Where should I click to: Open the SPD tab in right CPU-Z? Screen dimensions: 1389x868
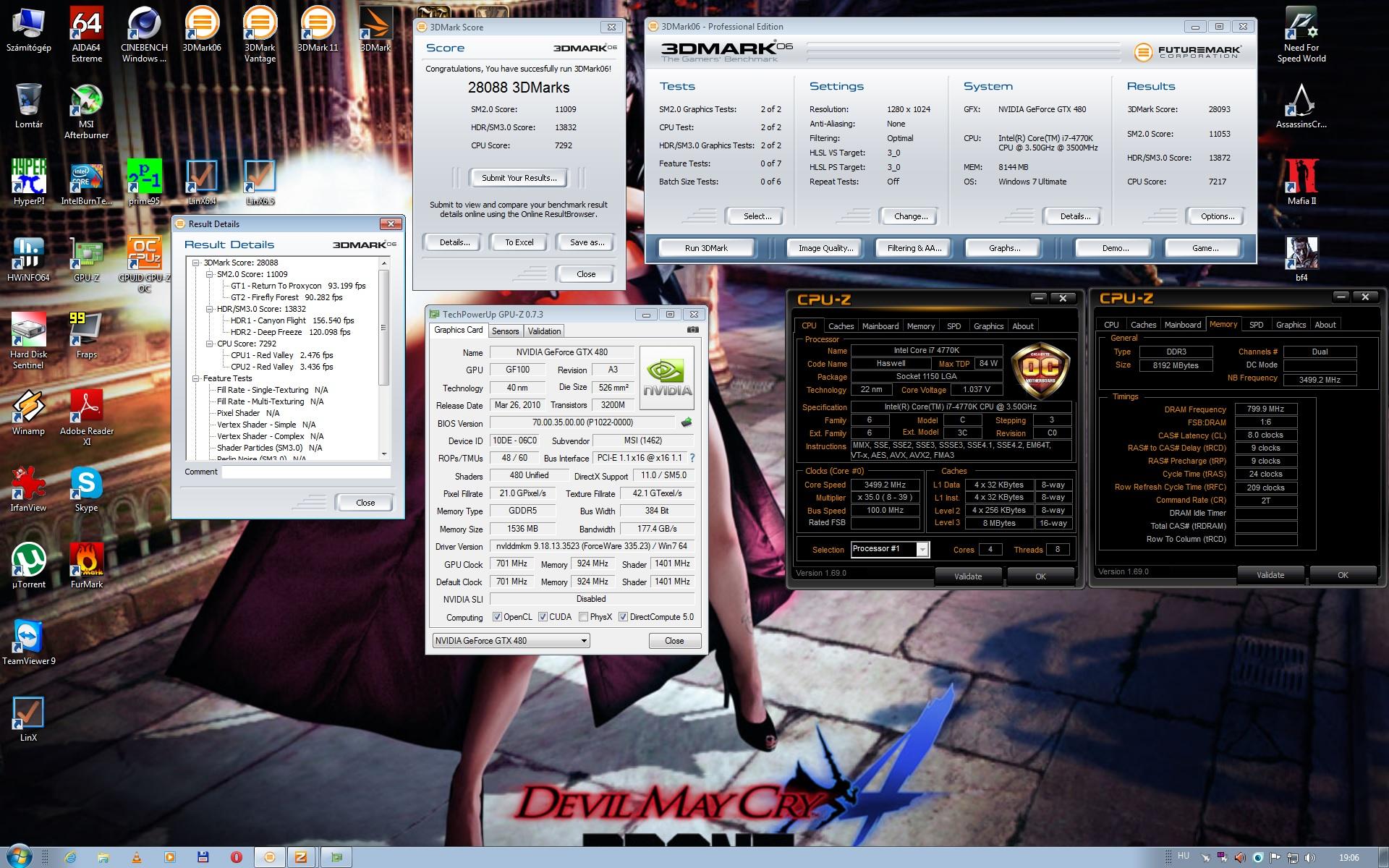click(1256, 325)
